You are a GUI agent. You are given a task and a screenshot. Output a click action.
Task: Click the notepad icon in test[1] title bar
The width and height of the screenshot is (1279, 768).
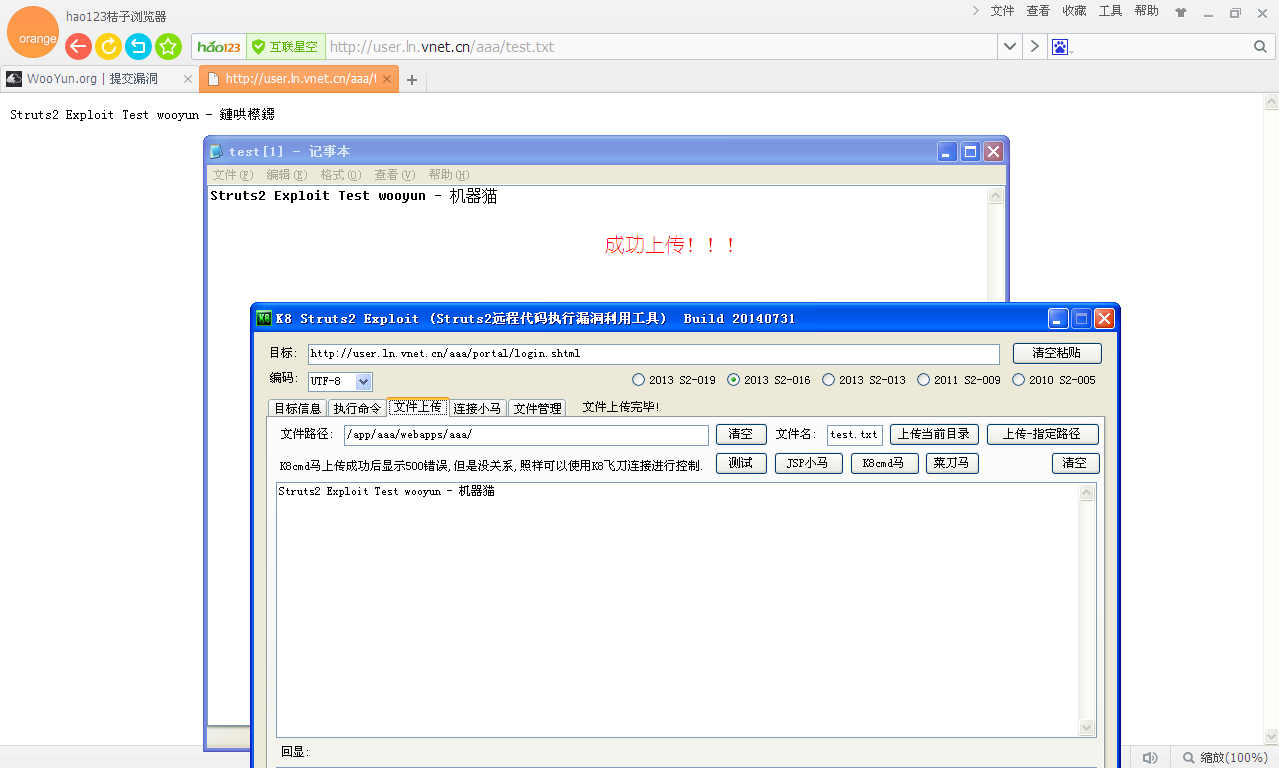[x=216, y=151]
